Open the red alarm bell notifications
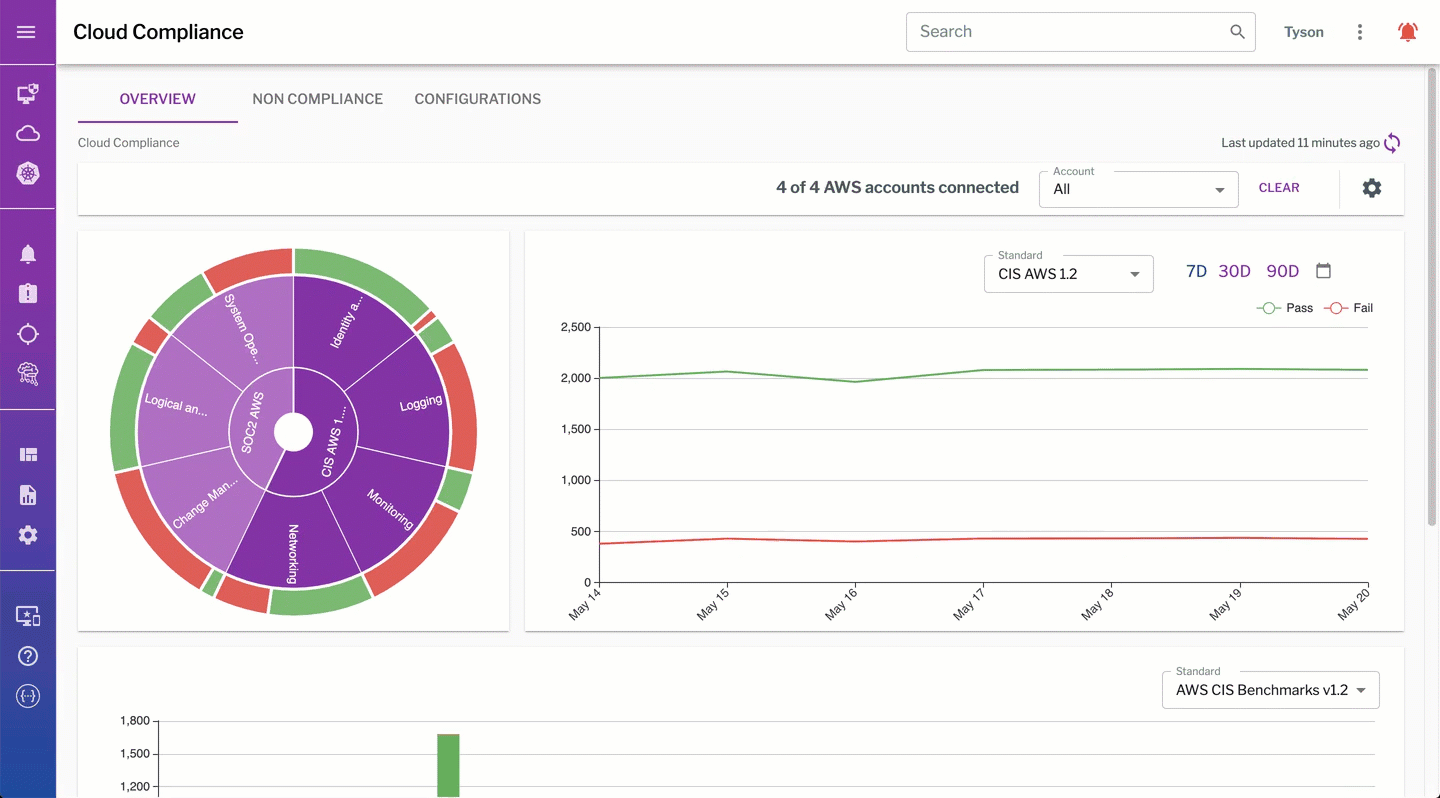 tap(1407, 32)
